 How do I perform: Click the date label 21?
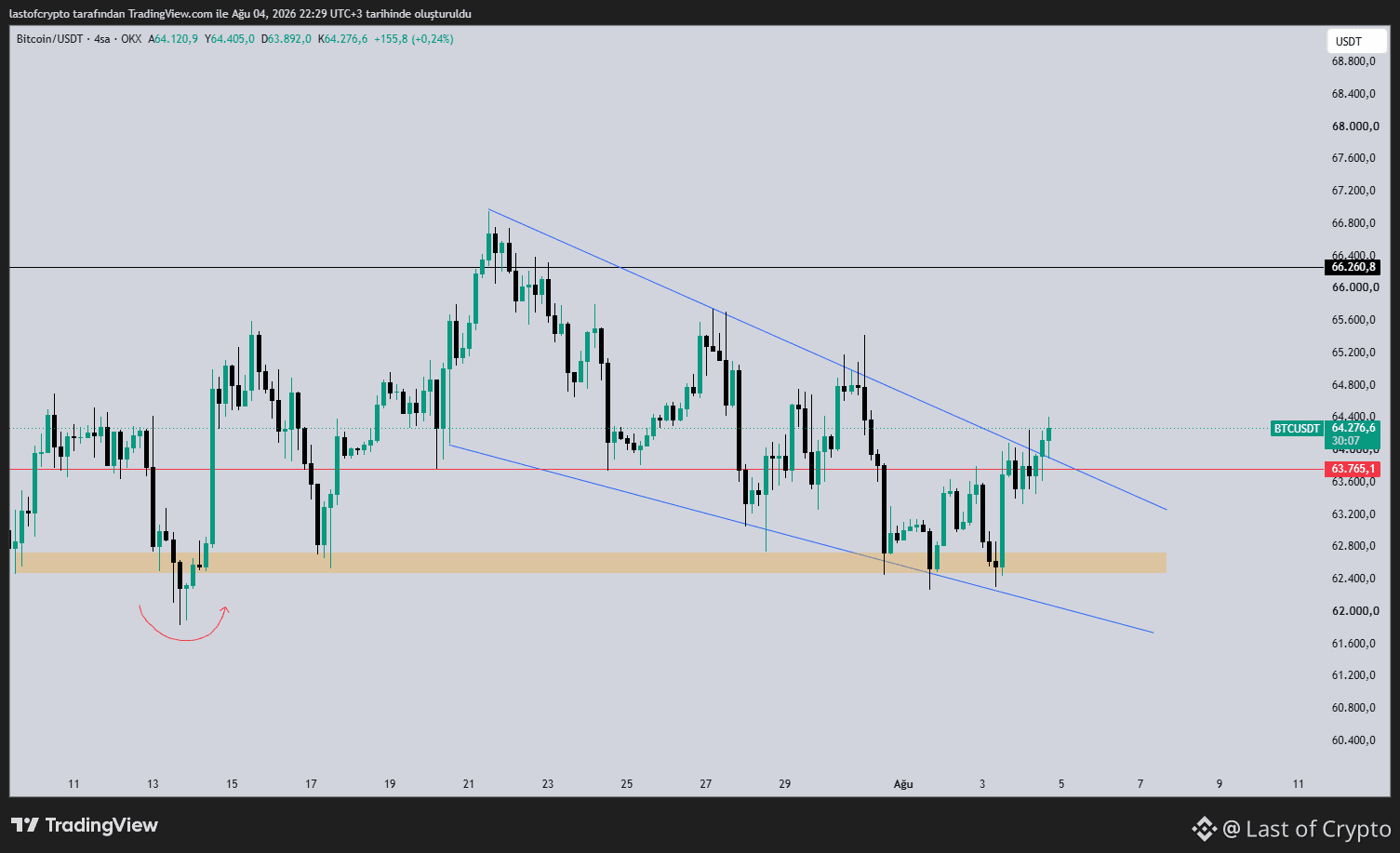coord(469,784)
